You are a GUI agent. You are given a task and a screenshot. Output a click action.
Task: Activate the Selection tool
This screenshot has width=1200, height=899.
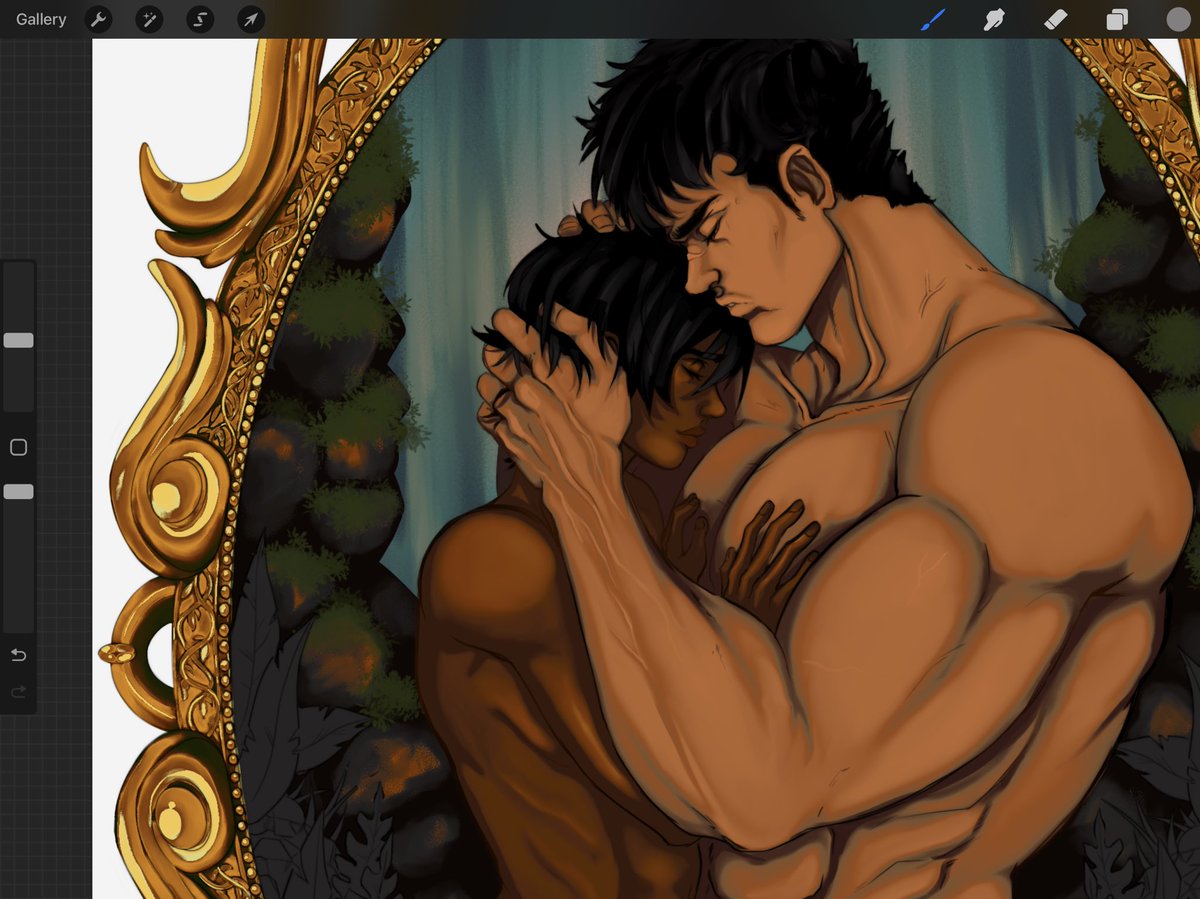(200, 19)
